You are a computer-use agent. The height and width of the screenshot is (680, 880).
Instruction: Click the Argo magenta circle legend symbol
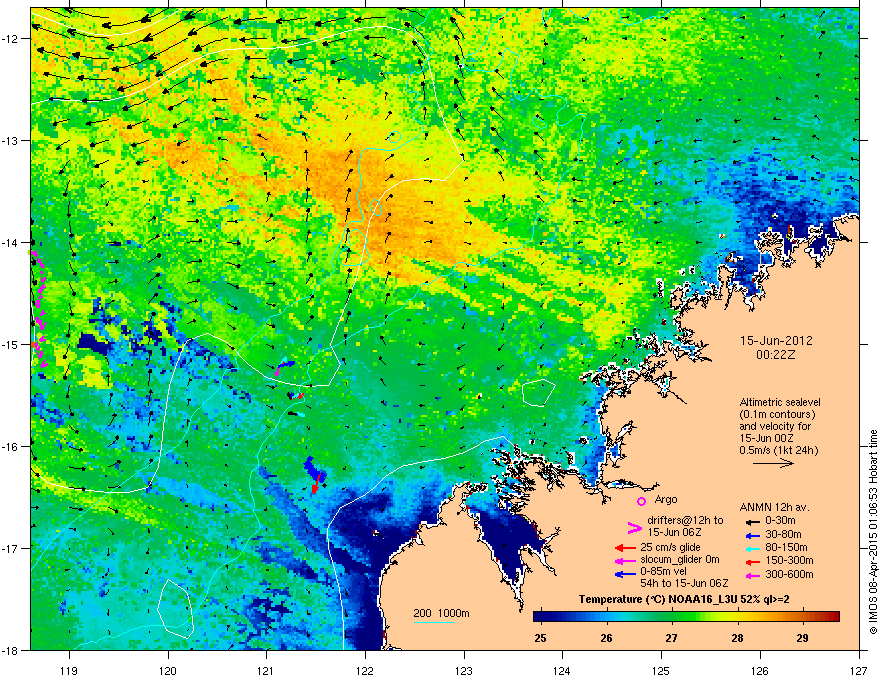point(641,501)
